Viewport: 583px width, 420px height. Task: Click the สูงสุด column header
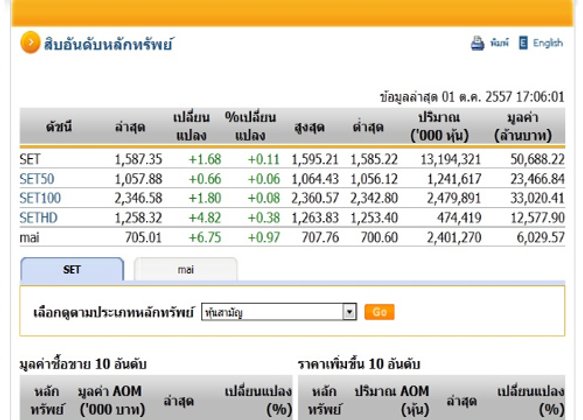309,127
